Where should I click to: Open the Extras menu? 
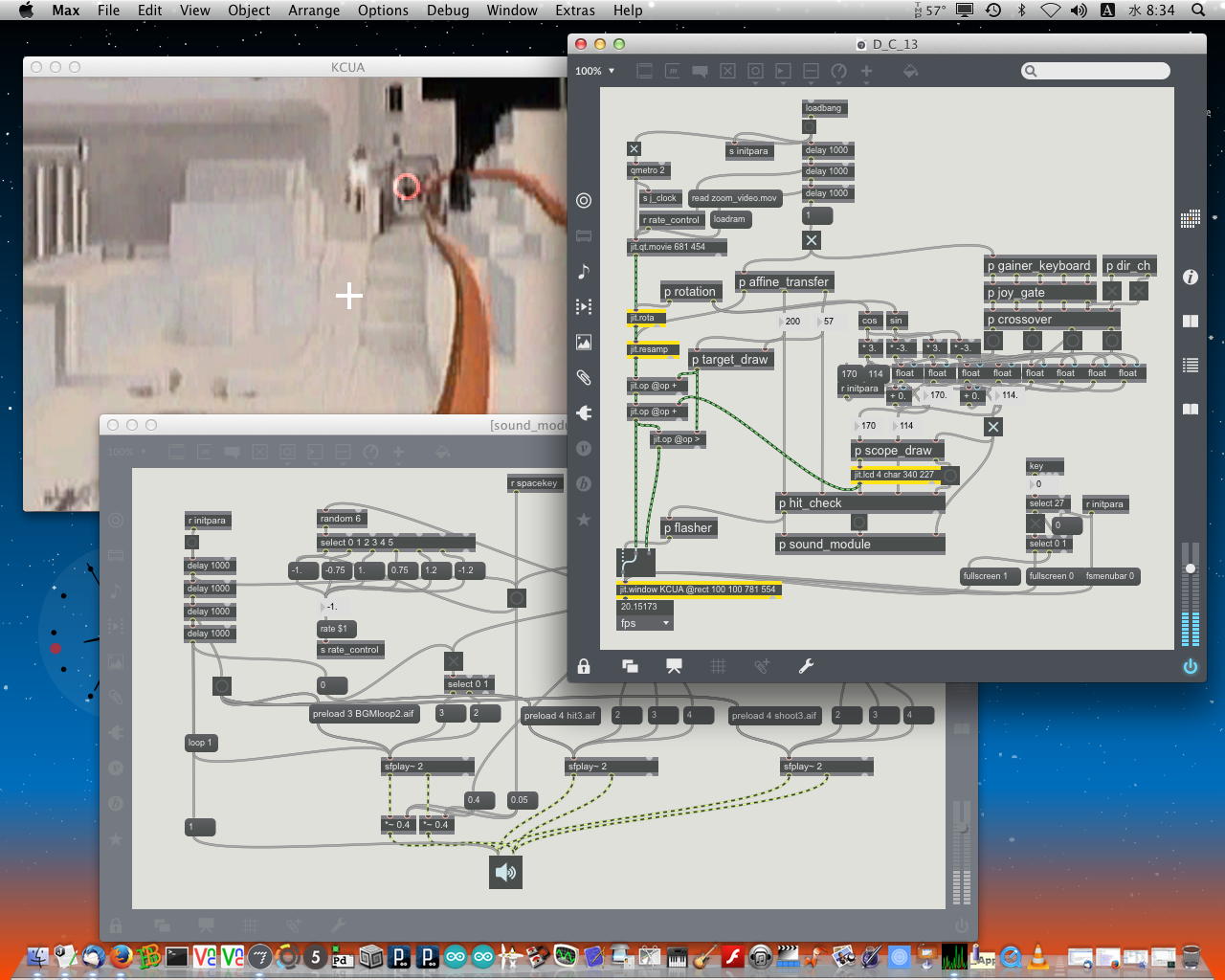pos(575,10)
